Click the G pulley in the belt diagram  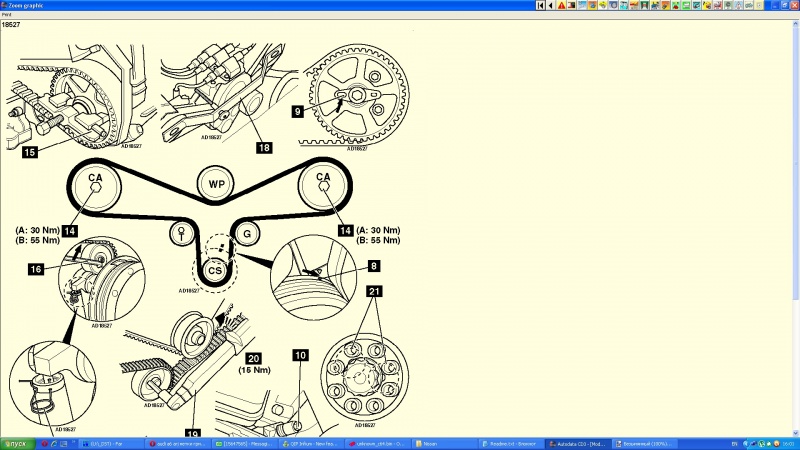point(245,234)
